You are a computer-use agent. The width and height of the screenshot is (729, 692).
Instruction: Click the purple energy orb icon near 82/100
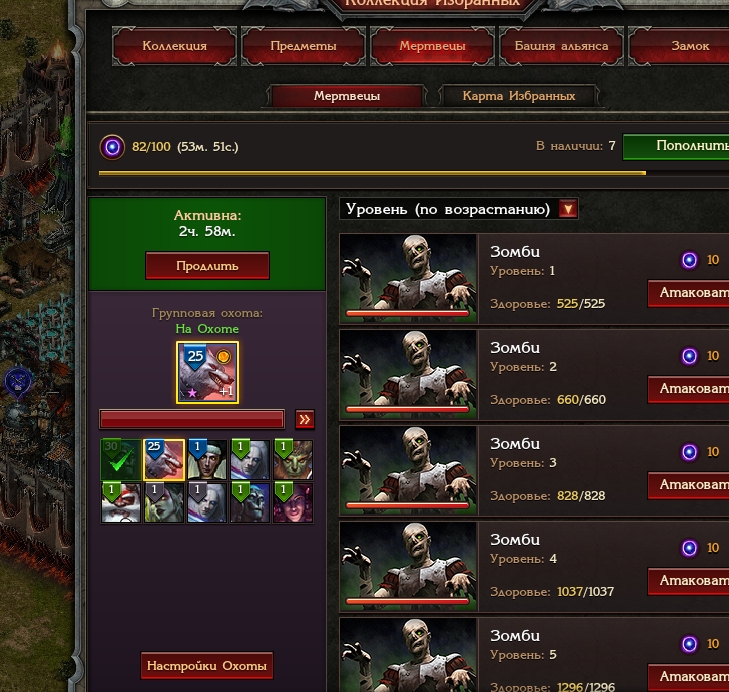pyautogui.click(x=112, y=147)
